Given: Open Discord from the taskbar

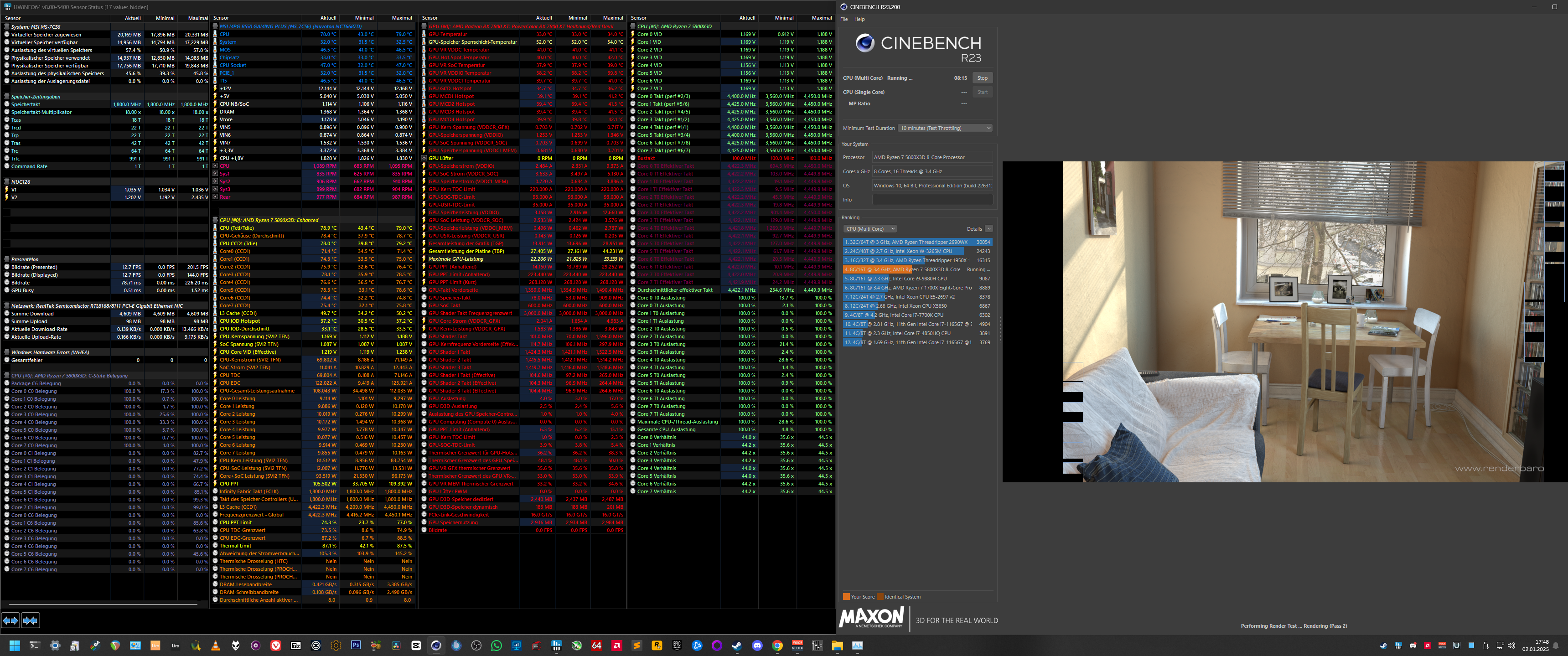Looking at the screenshot, I should click(756, 646).
